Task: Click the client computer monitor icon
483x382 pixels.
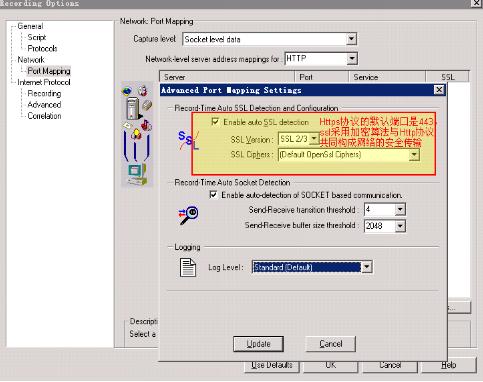Action: 137,174
